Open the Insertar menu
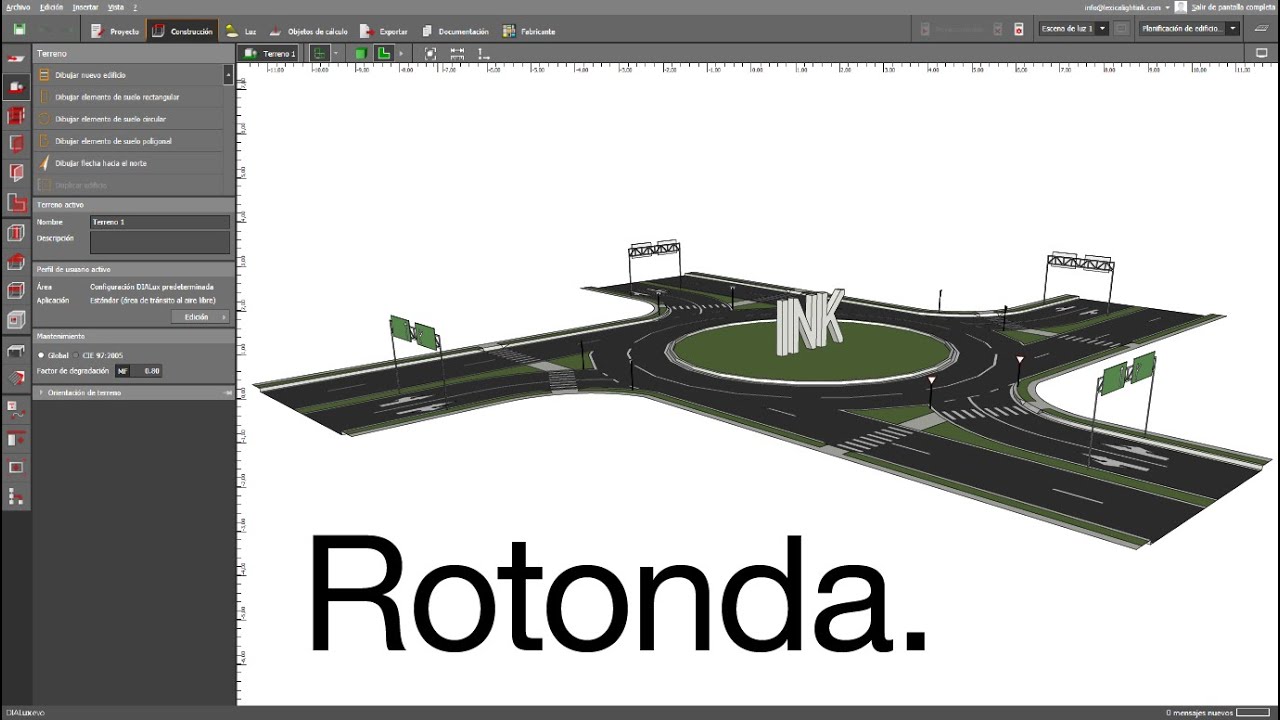 86,6
